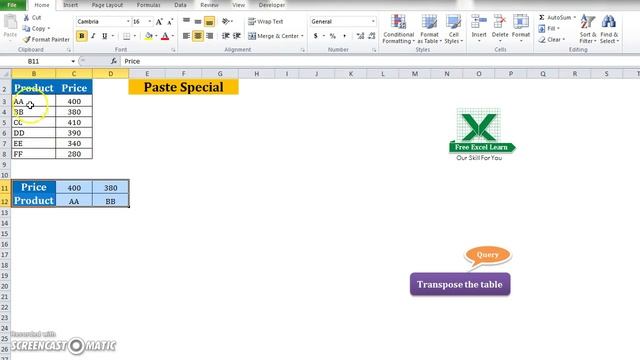Enable Wrap Text
The image size is (640, 360).
(x=266, y=21)
